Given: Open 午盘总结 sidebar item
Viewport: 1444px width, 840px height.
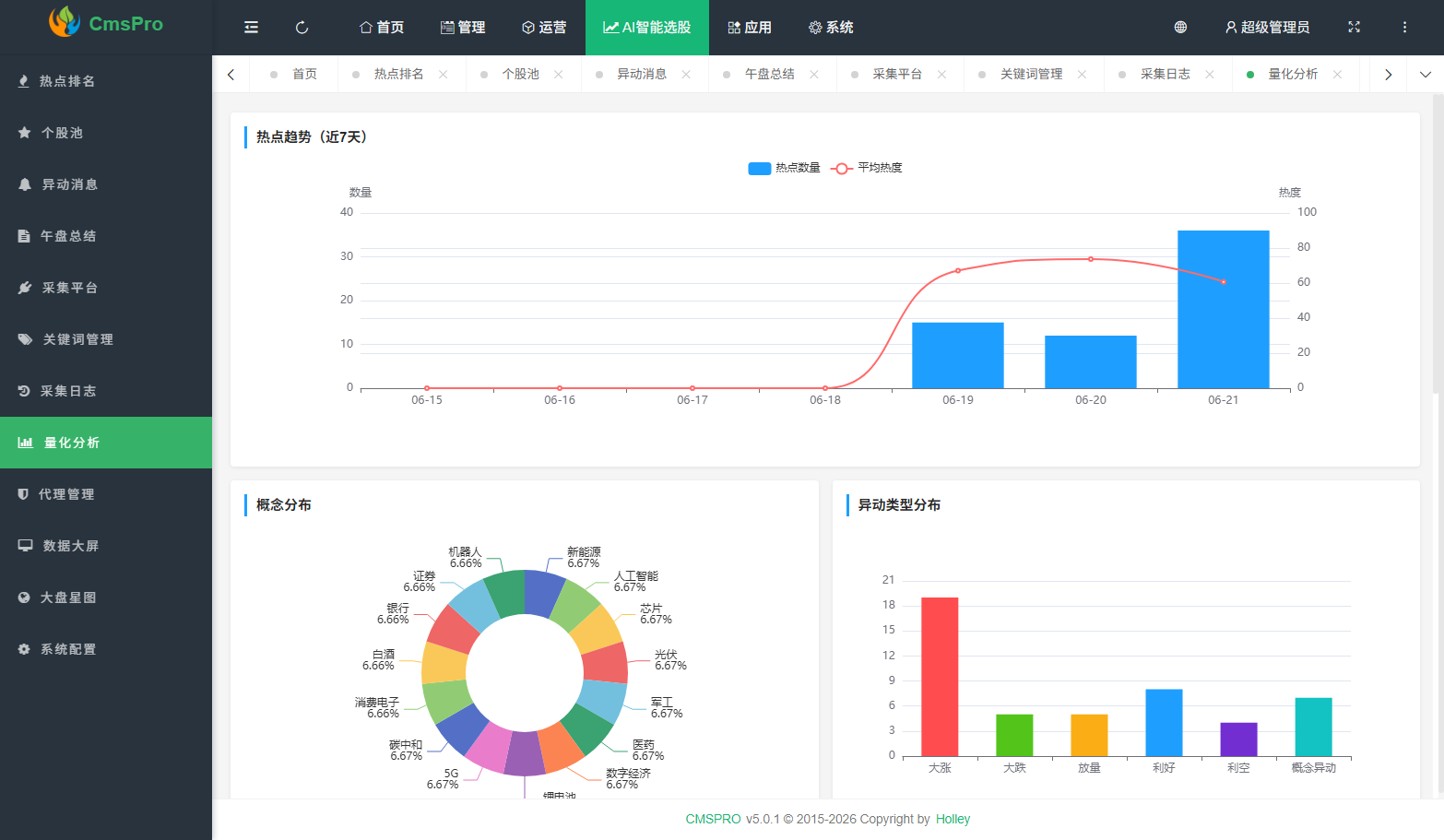Looking at the screenshot, I should [106, 236].
